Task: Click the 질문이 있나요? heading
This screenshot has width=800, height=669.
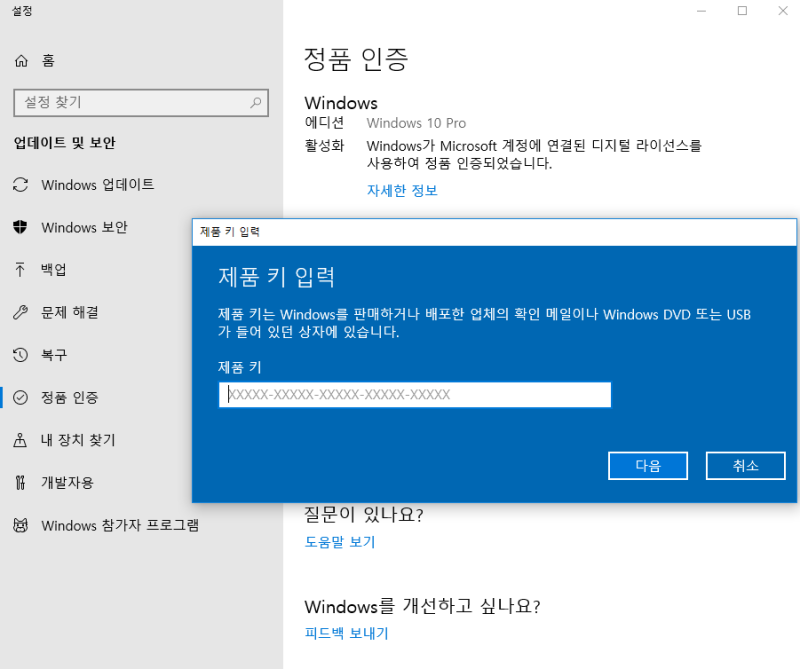Action: tap(364, 514)
